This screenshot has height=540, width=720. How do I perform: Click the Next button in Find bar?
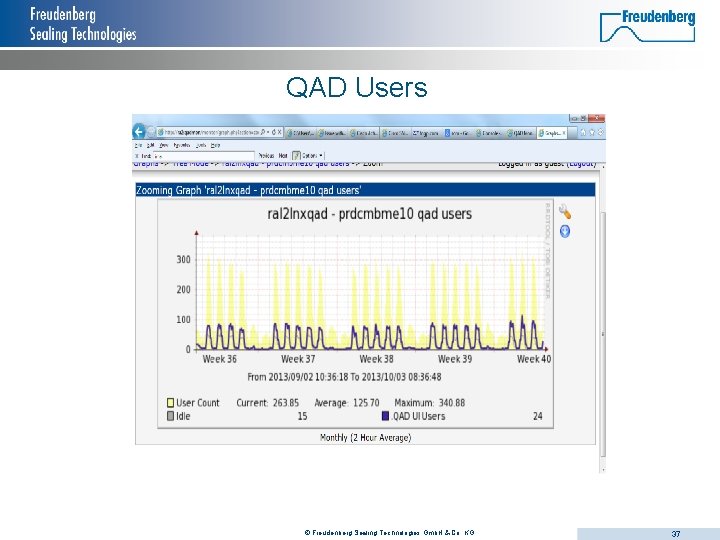click(283, 156)
